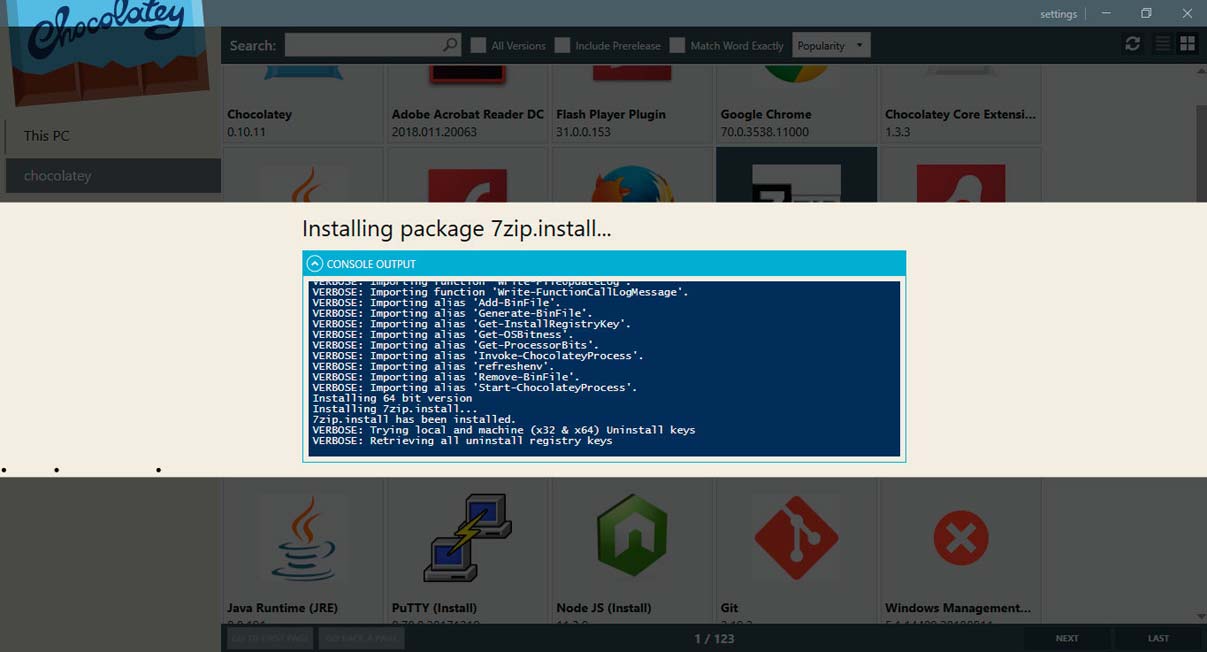Open settings link in title bar
Viewport: 1207px width, 652px height.
click(1058, 14)
